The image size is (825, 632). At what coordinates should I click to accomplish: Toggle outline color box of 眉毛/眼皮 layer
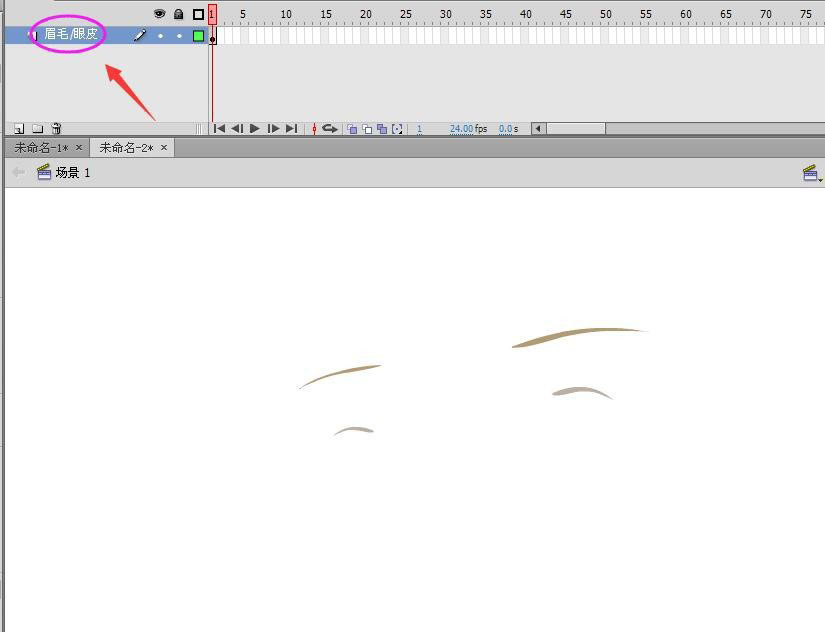pos(198,36)
